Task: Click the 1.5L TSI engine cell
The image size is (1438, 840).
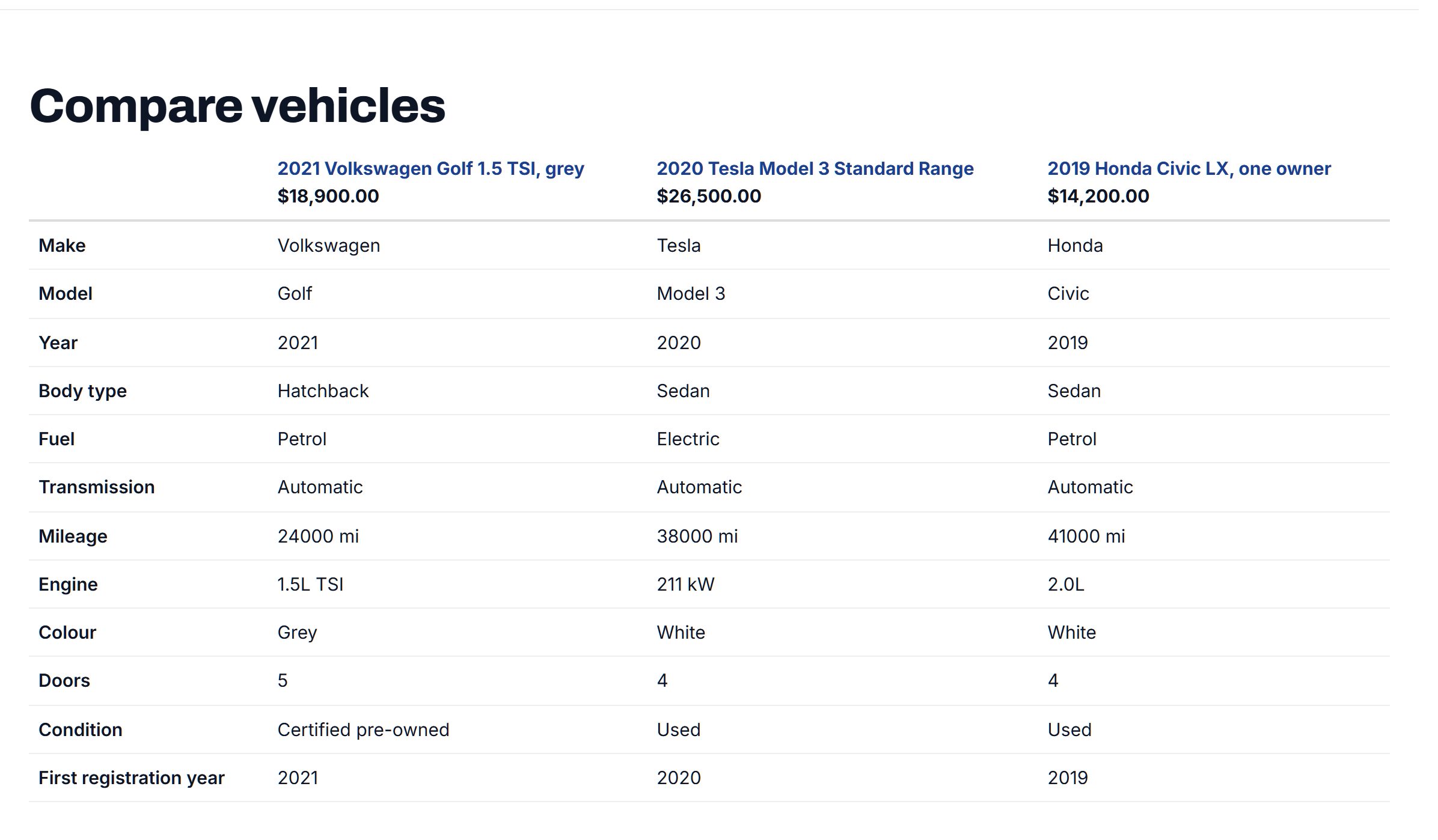Action: click(310, 585)
